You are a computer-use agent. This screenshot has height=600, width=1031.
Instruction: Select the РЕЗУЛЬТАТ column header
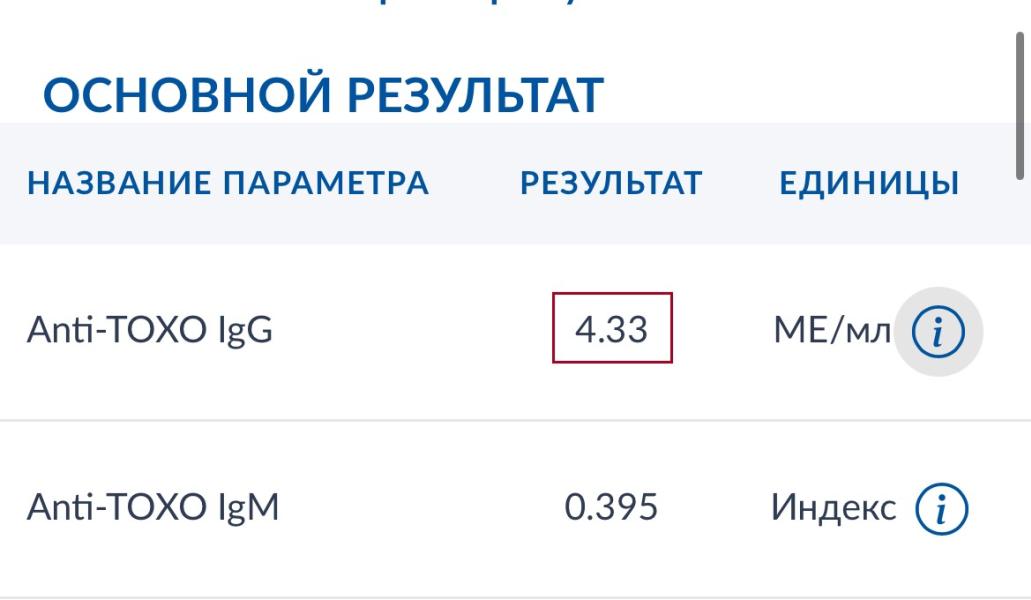[611, 183]
